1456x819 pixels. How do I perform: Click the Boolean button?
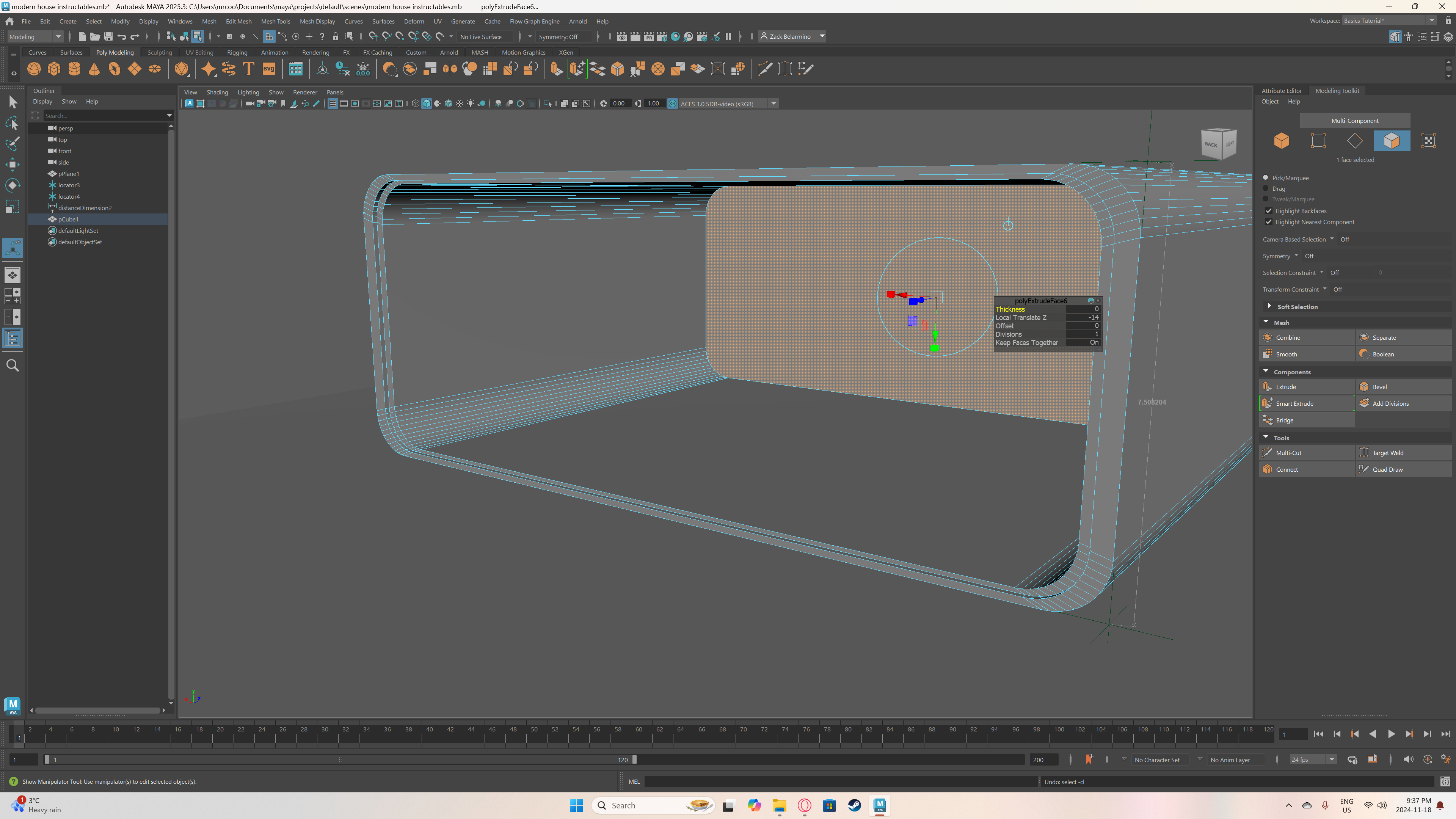coord(1403,355)
